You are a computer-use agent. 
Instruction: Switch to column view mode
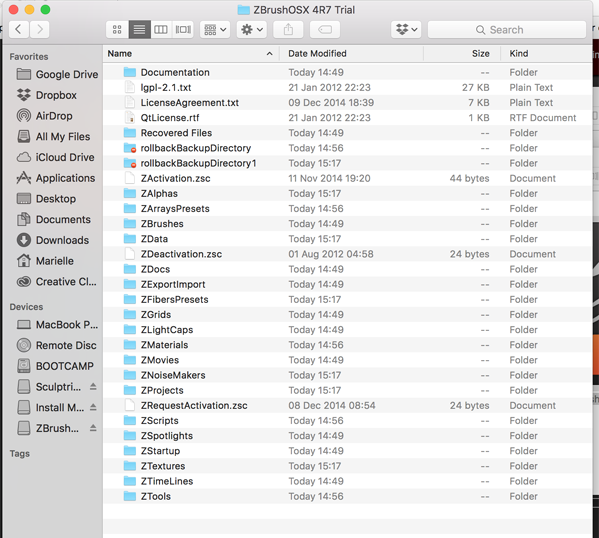click(161, 29)
